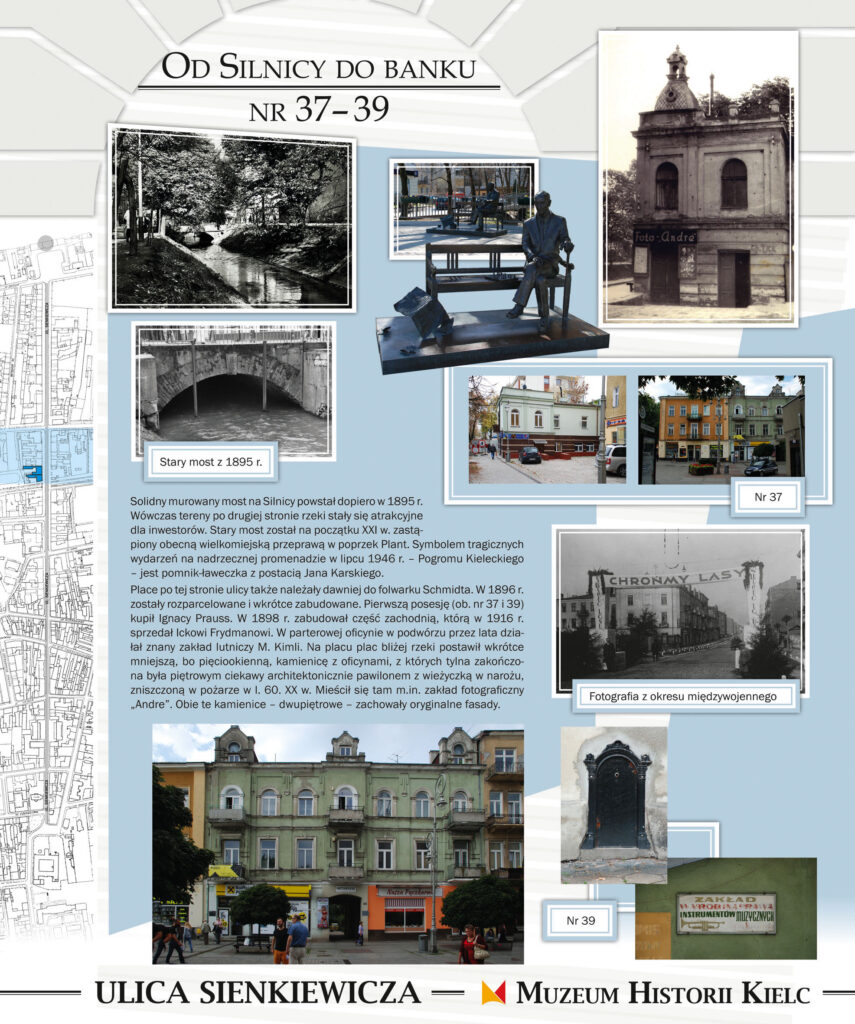Click the 'Nr 37' label
The width and height of the screenshot is (855, 1024).
768,497
